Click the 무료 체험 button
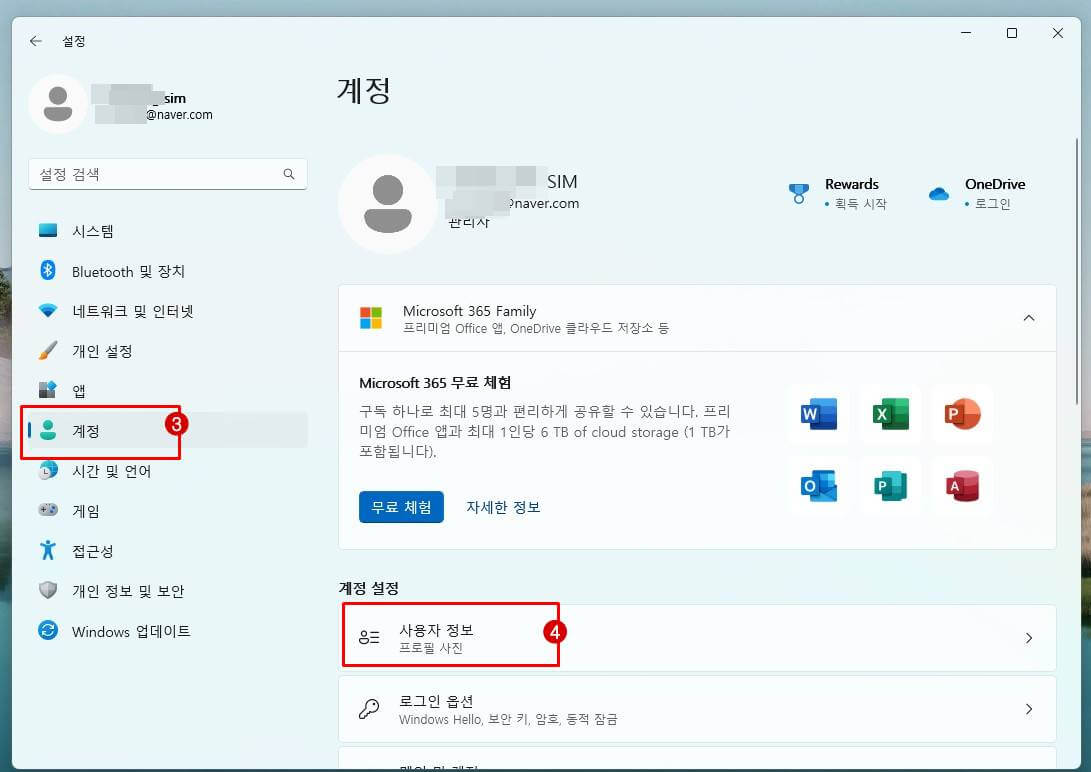 pos(400,507)
